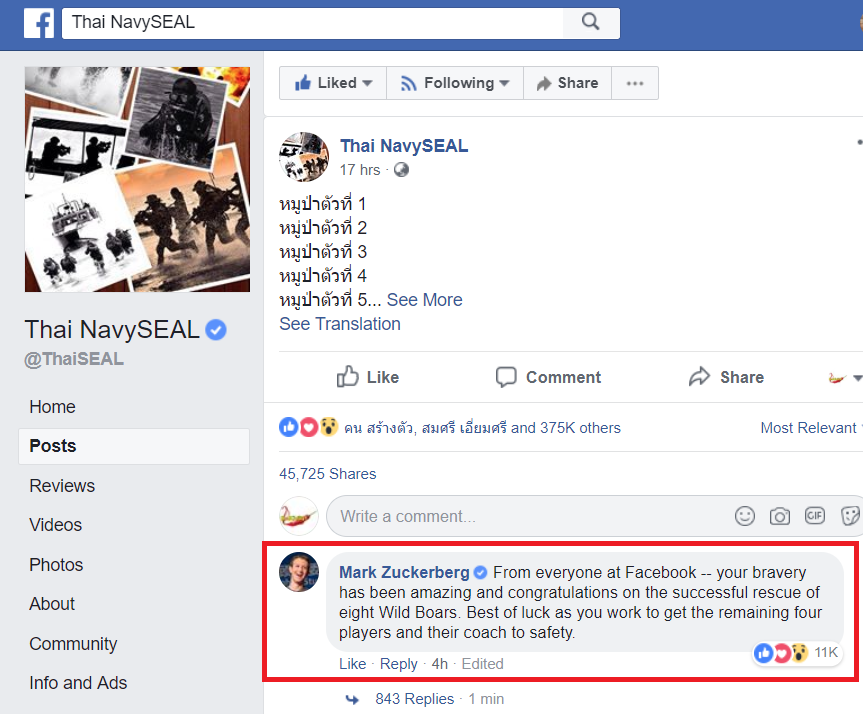
Task: Open sticker picker in comment box
Action: point(850,516)
